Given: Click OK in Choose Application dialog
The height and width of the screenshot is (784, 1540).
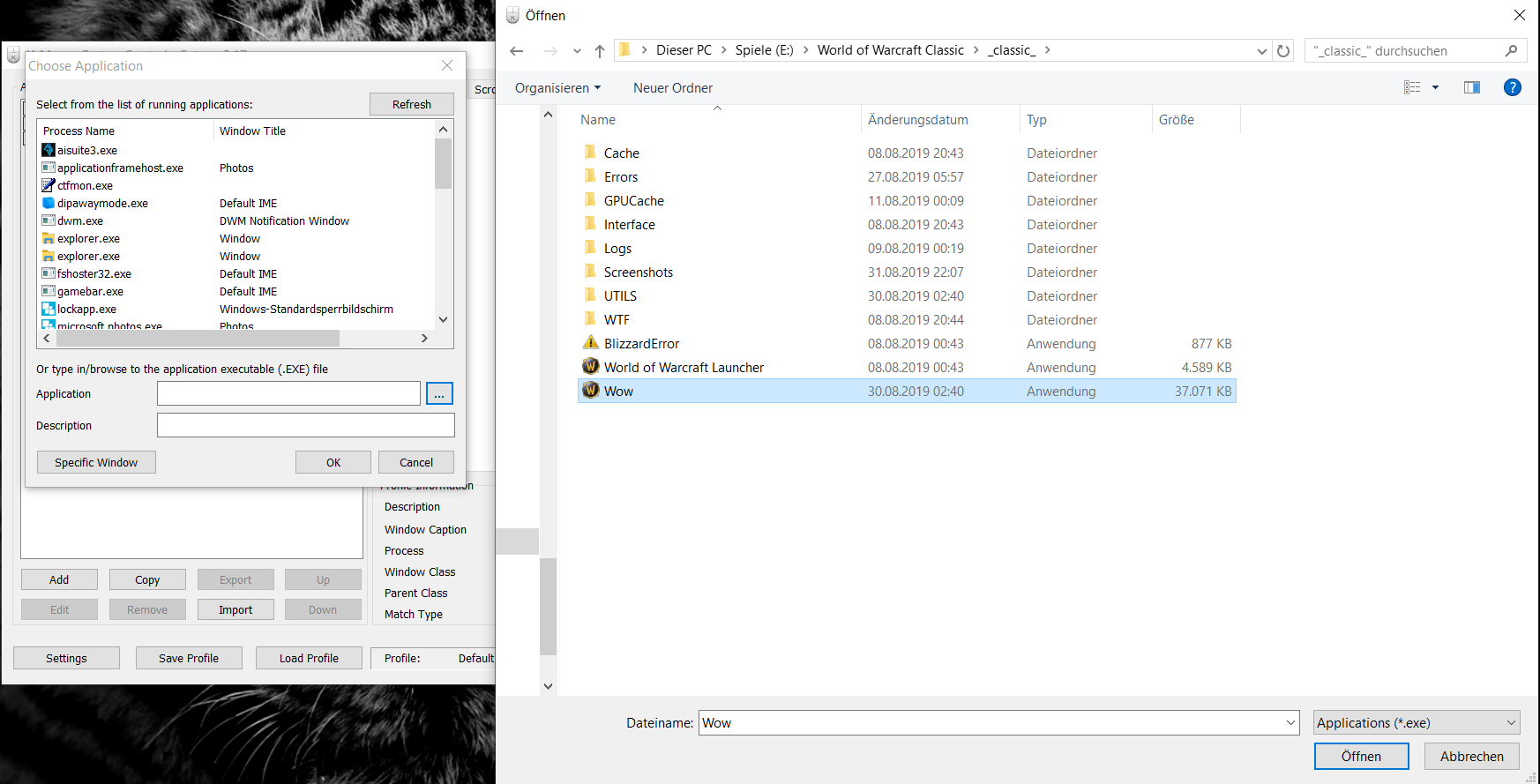Looking at the screenshot, I should 333,462.
